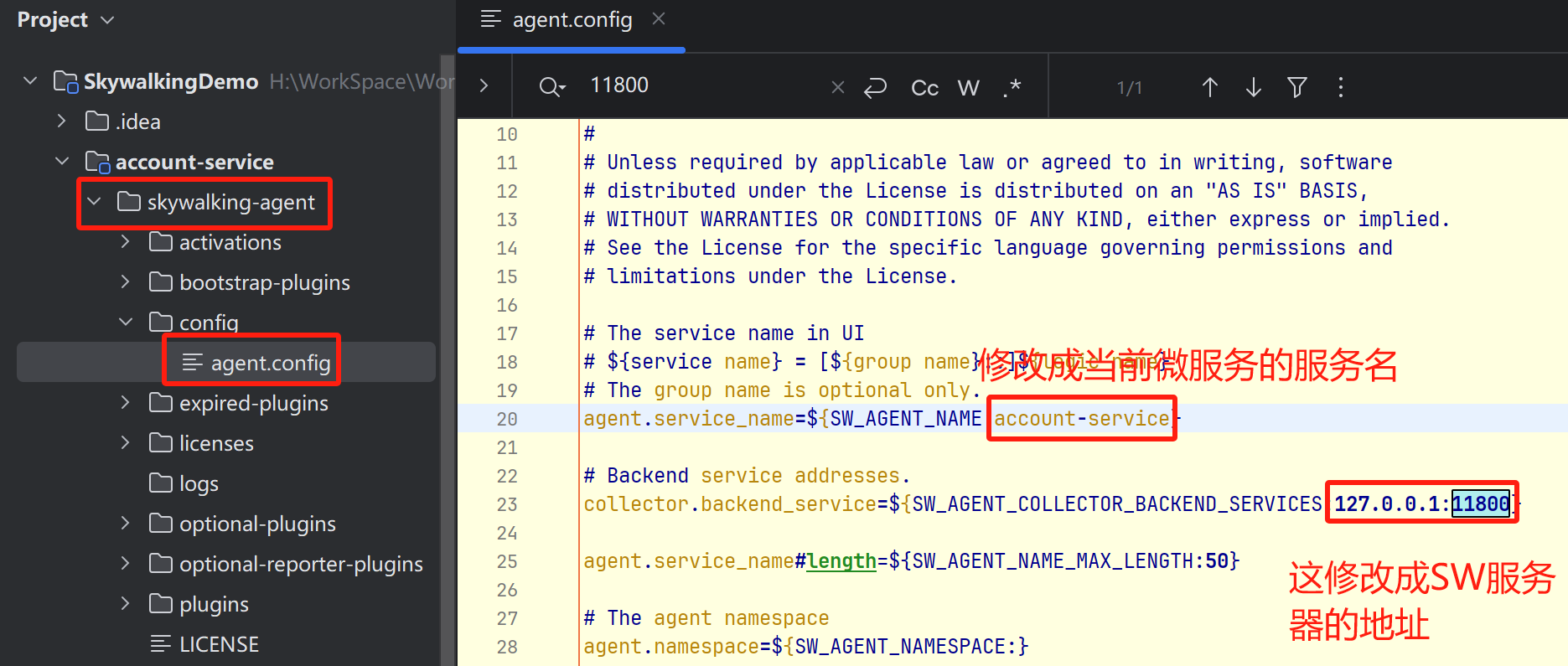Screen dimensions: 1568x666
Task: Close the agent.config editor tab
Action: point(659,18)
